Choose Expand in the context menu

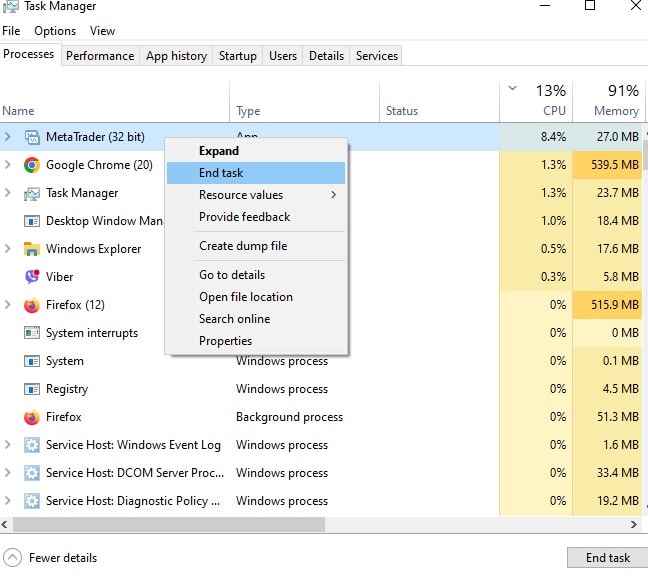click(256, 151)
